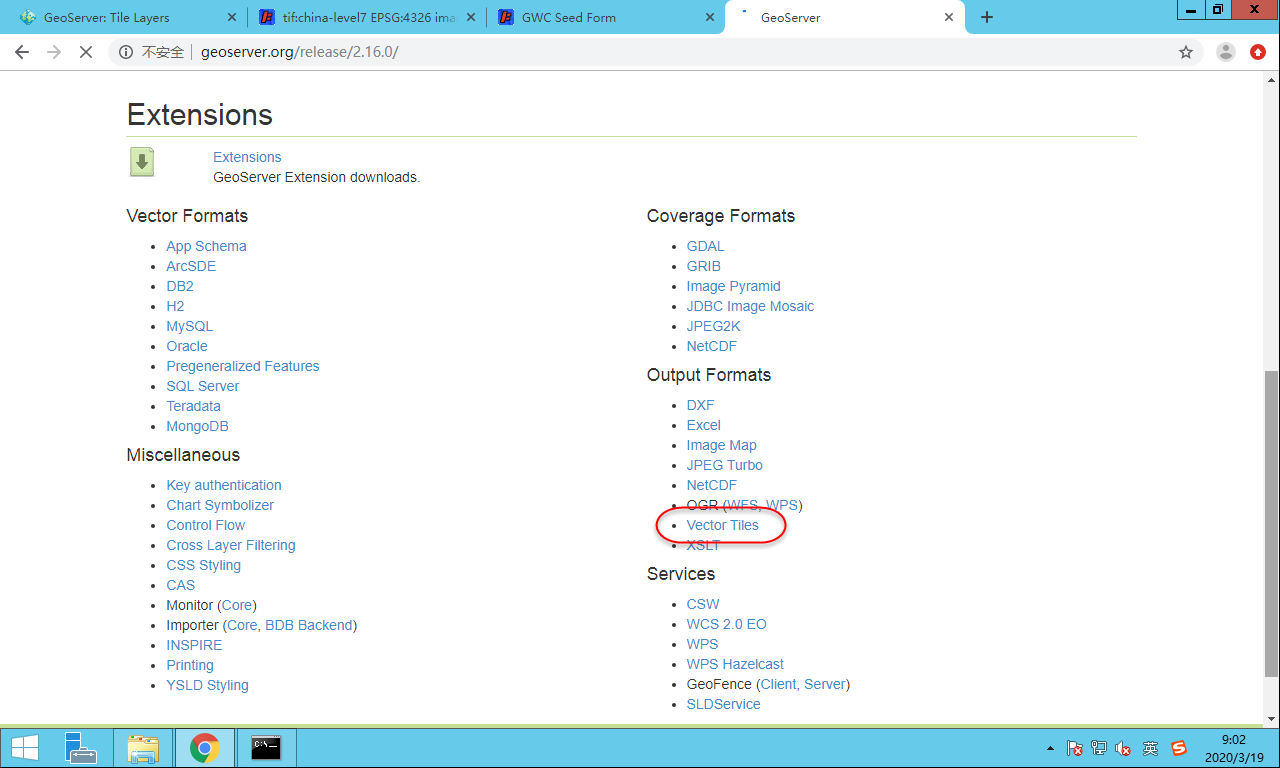Click the action center flag tray icon

pyautogui.click(x=1075, y=747)
